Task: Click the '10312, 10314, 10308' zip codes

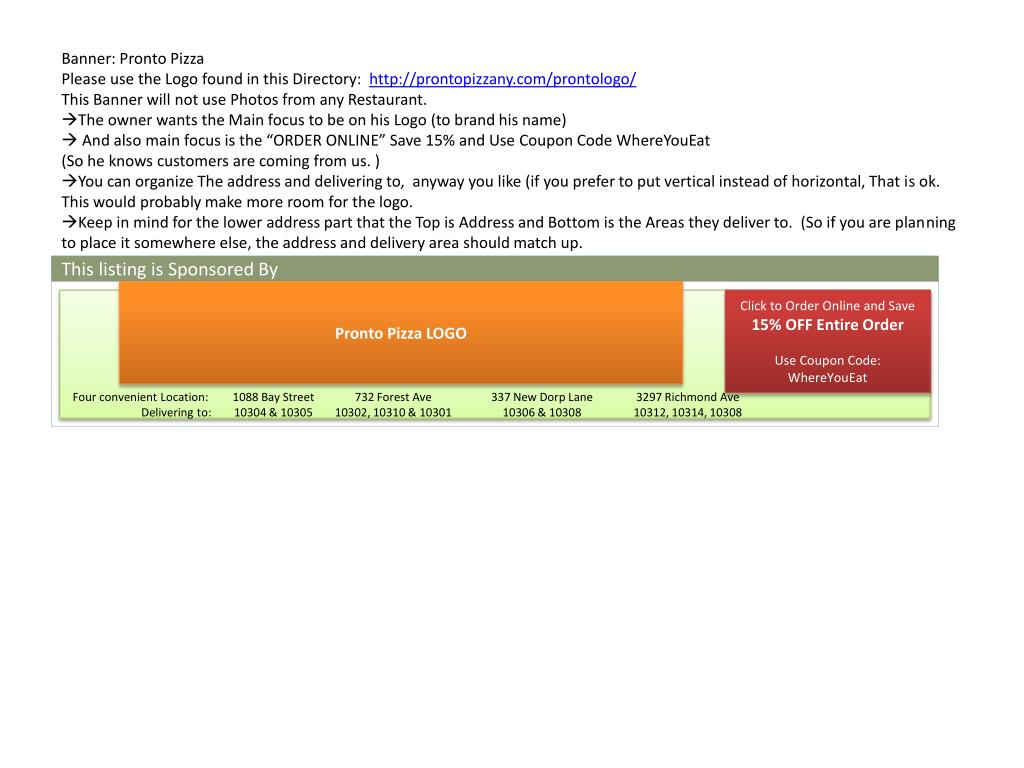Action: [688, 413]
